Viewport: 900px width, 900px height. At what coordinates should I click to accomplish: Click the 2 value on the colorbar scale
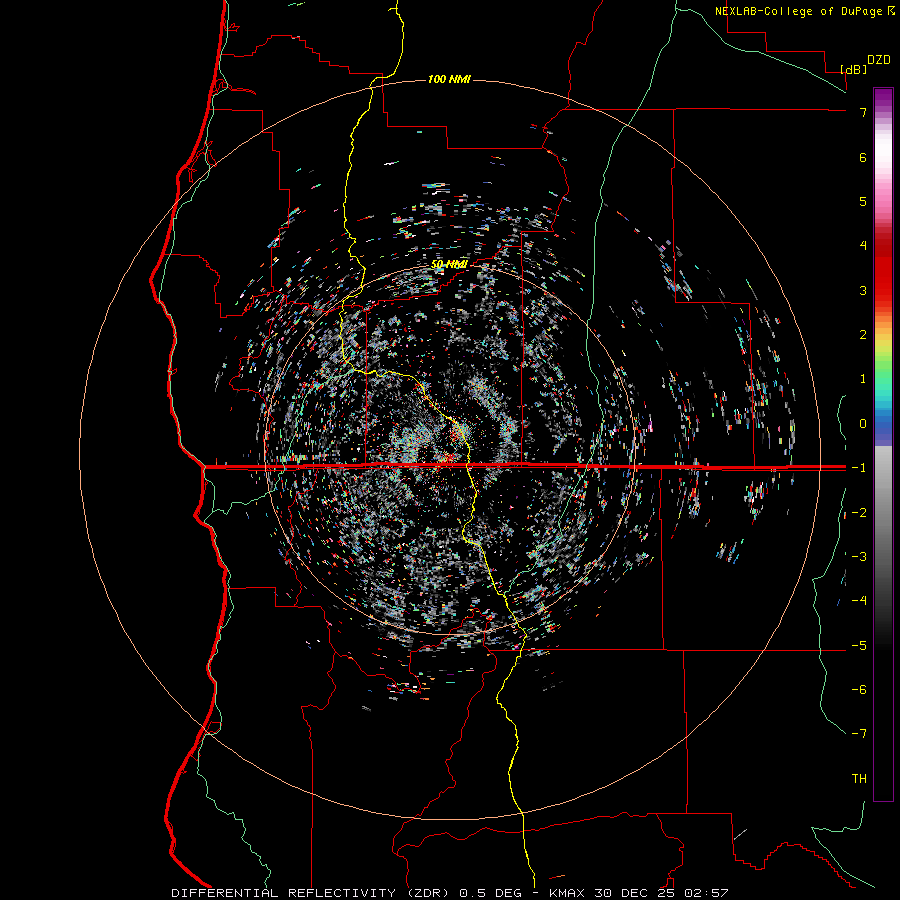pos(863,335)
